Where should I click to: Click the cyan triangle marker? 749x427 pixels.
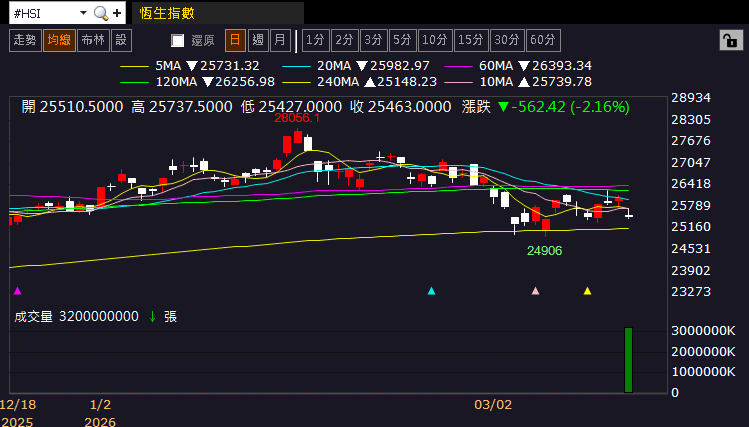coord(431,291)
